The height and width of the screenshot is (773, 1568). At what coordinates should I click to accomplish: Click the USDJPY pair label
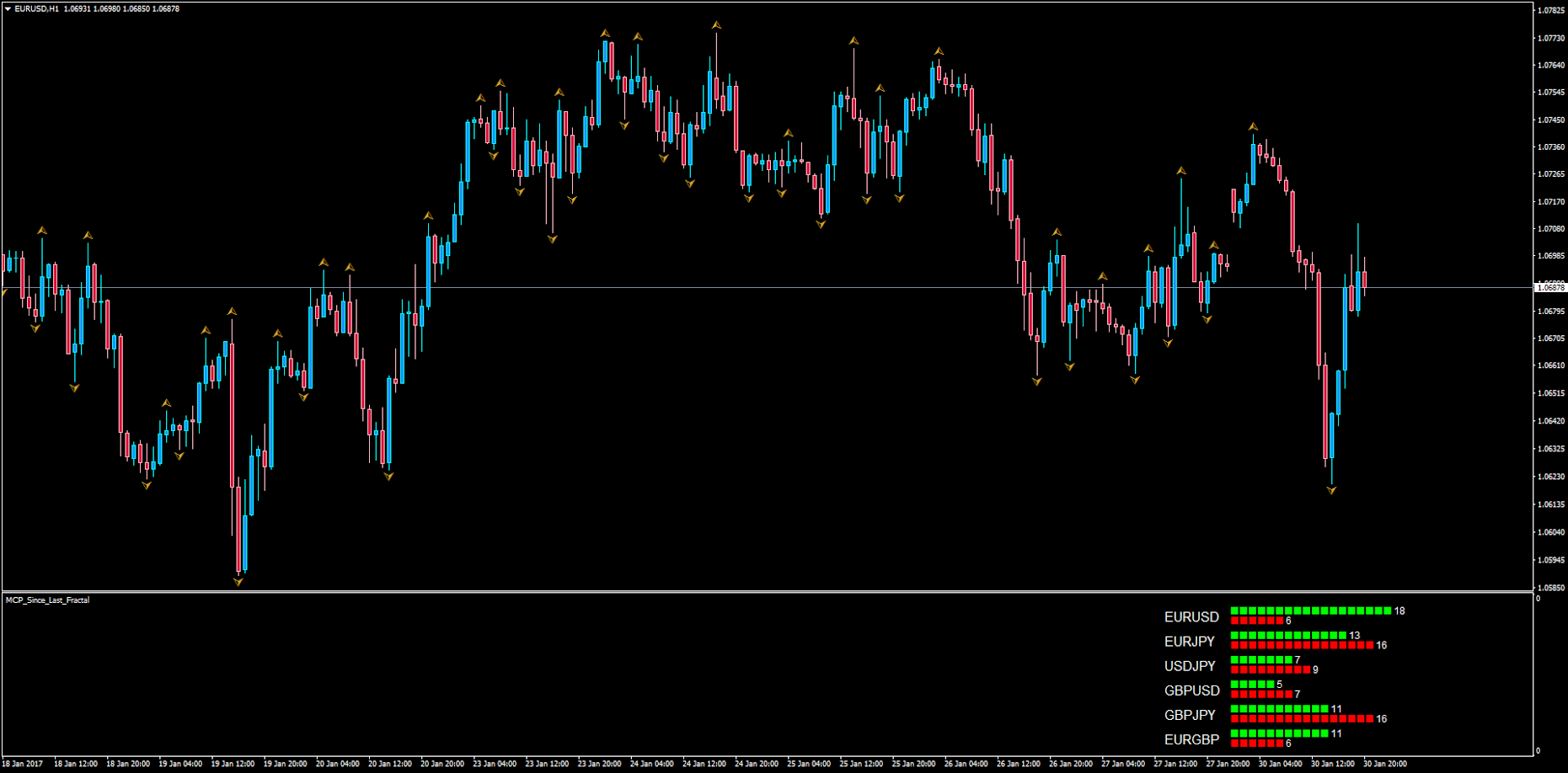[x=1190, y=666]
